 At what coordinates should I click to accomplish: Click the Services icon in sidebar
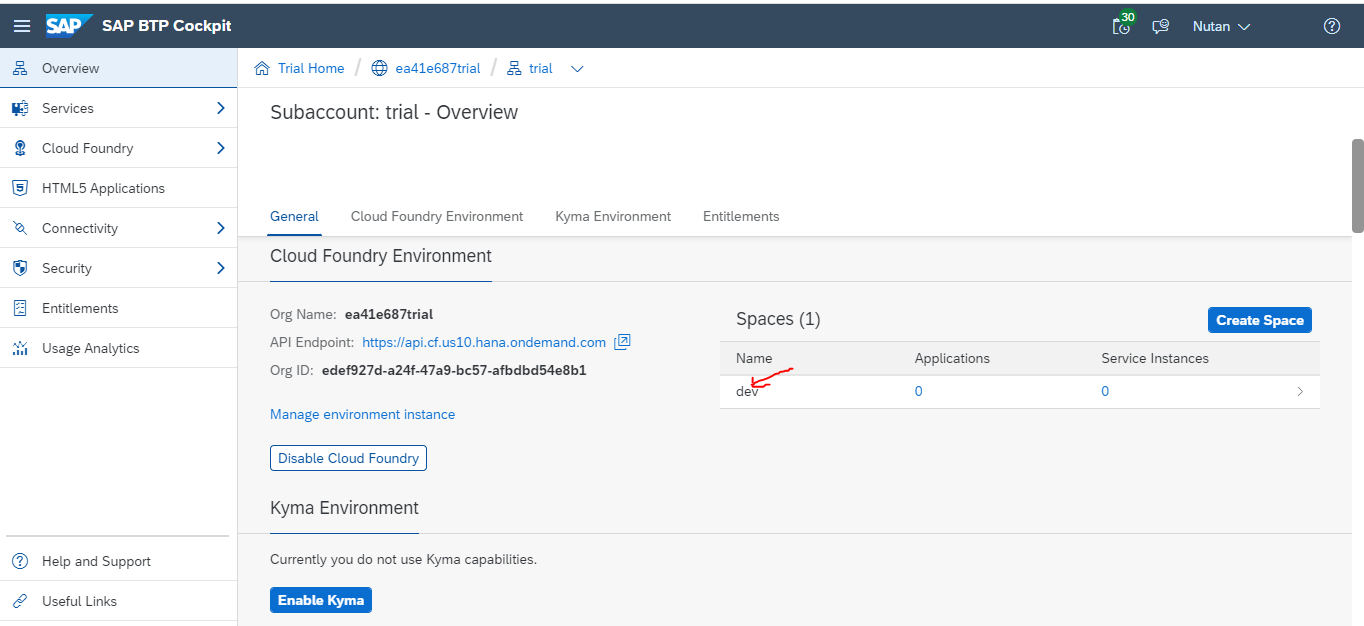20,108
